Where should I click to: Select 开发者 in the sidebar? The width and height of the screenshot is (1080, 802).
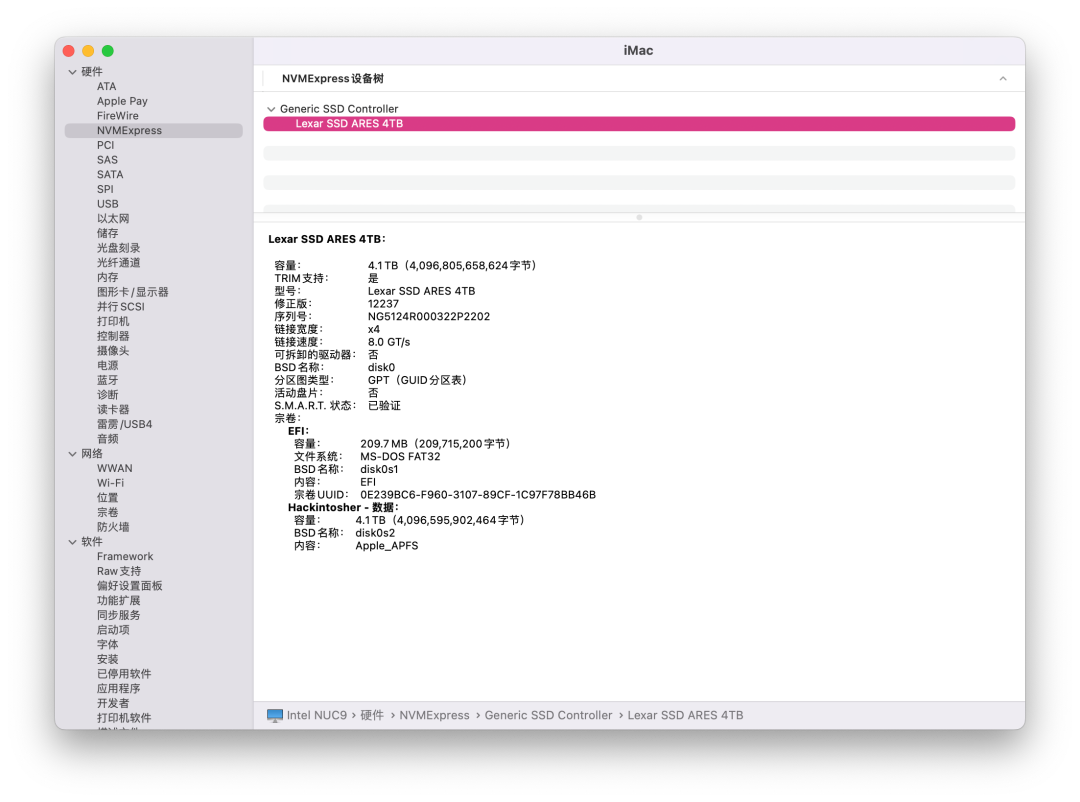[x=113, y=703]
